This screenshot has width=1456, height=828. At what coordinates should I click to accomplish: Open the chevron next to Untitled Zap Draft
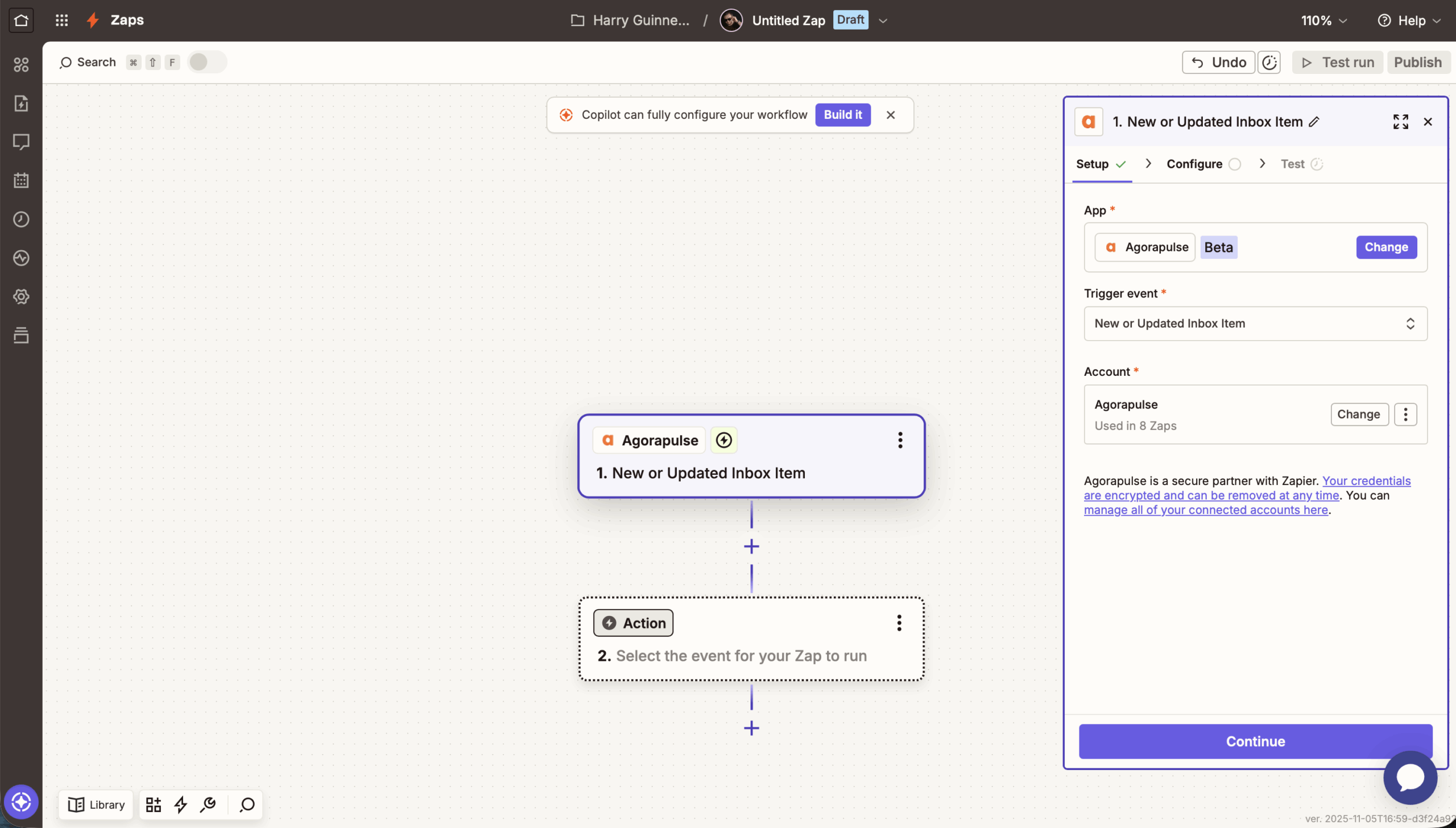tap(883, 20)
